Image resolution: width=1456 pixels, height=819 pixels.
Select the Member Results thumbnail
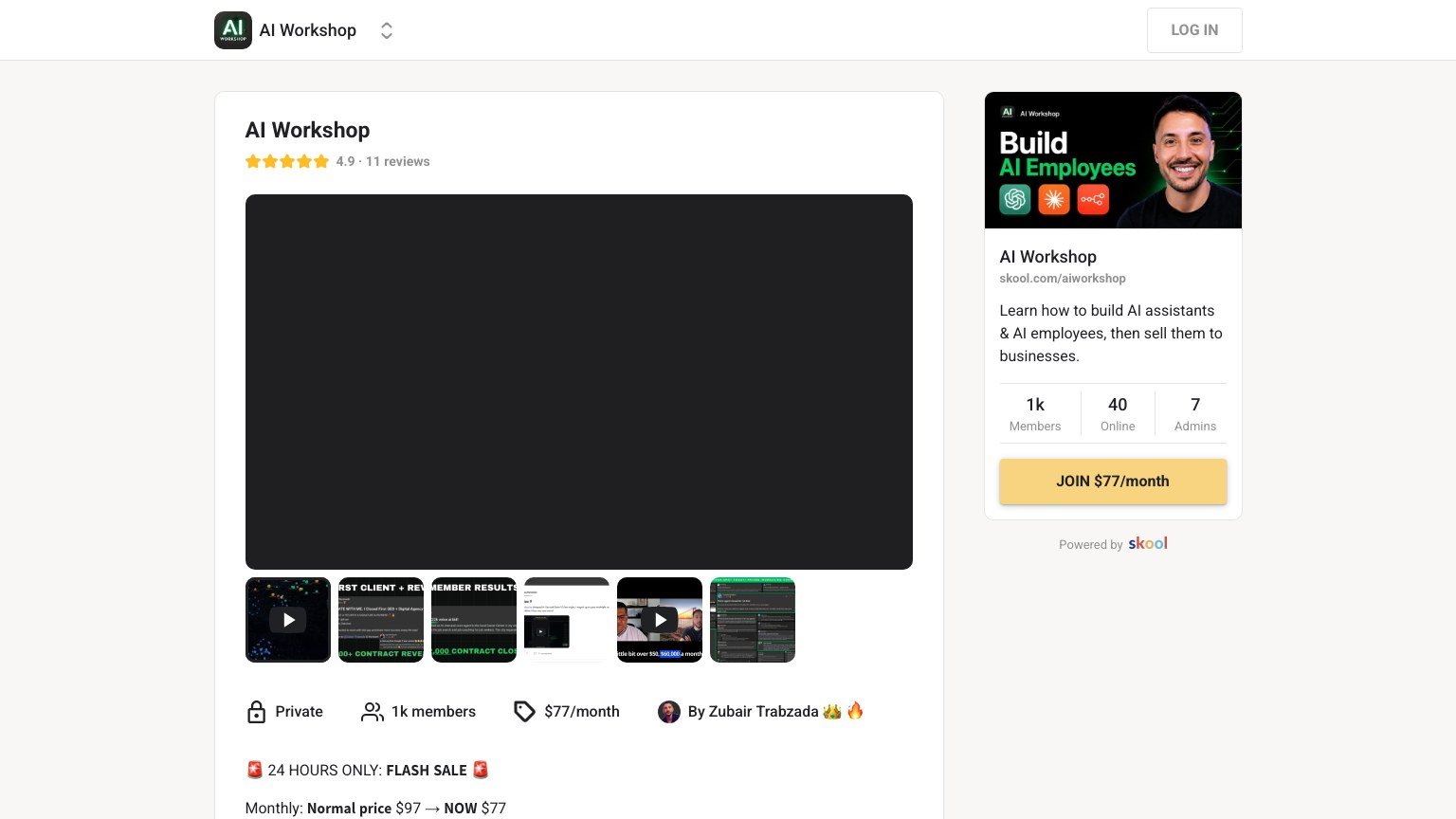coord(474,620)
